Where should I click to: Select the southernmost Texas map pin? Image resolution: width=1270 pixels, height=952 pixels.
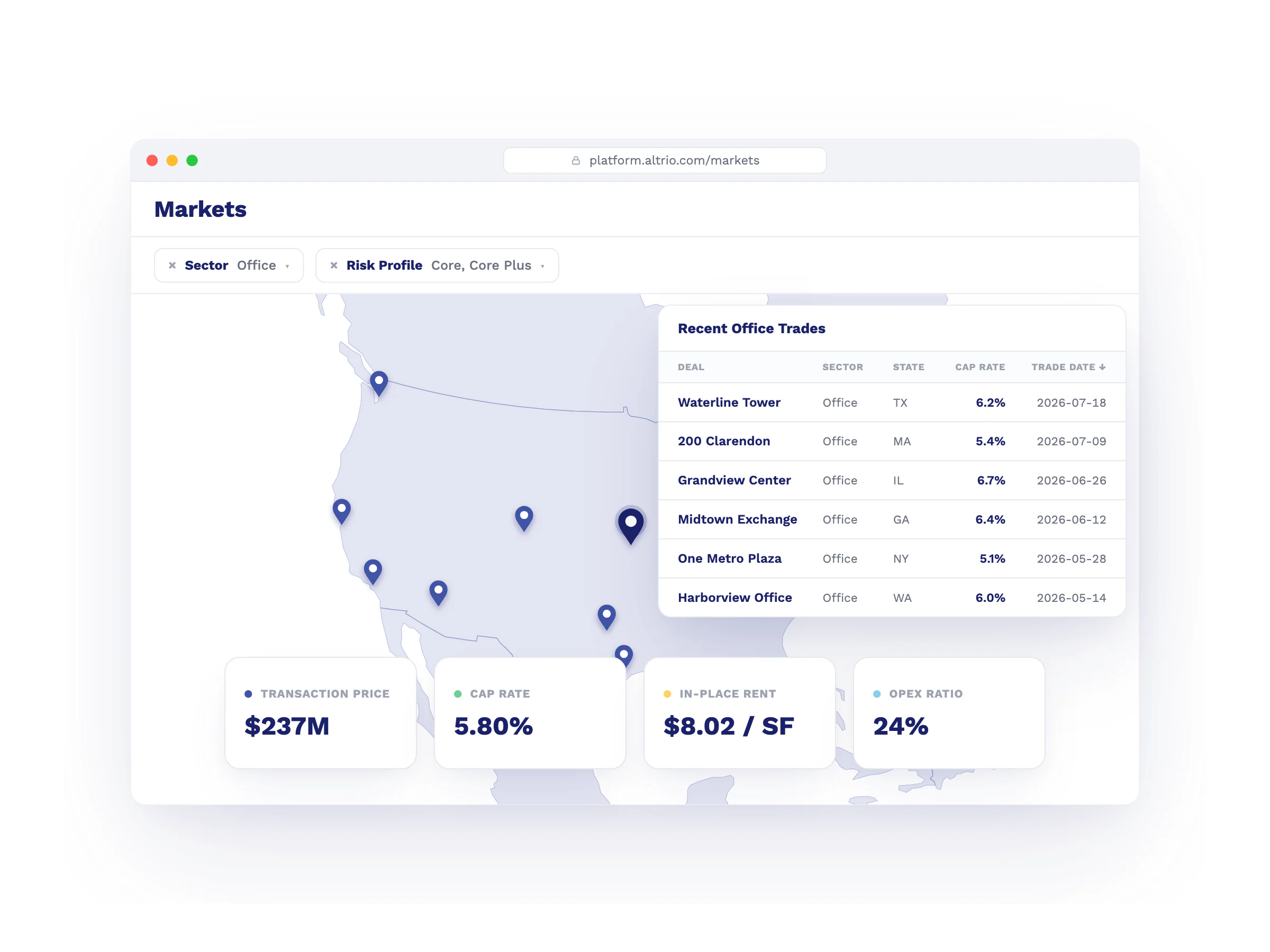pos(624,656)
